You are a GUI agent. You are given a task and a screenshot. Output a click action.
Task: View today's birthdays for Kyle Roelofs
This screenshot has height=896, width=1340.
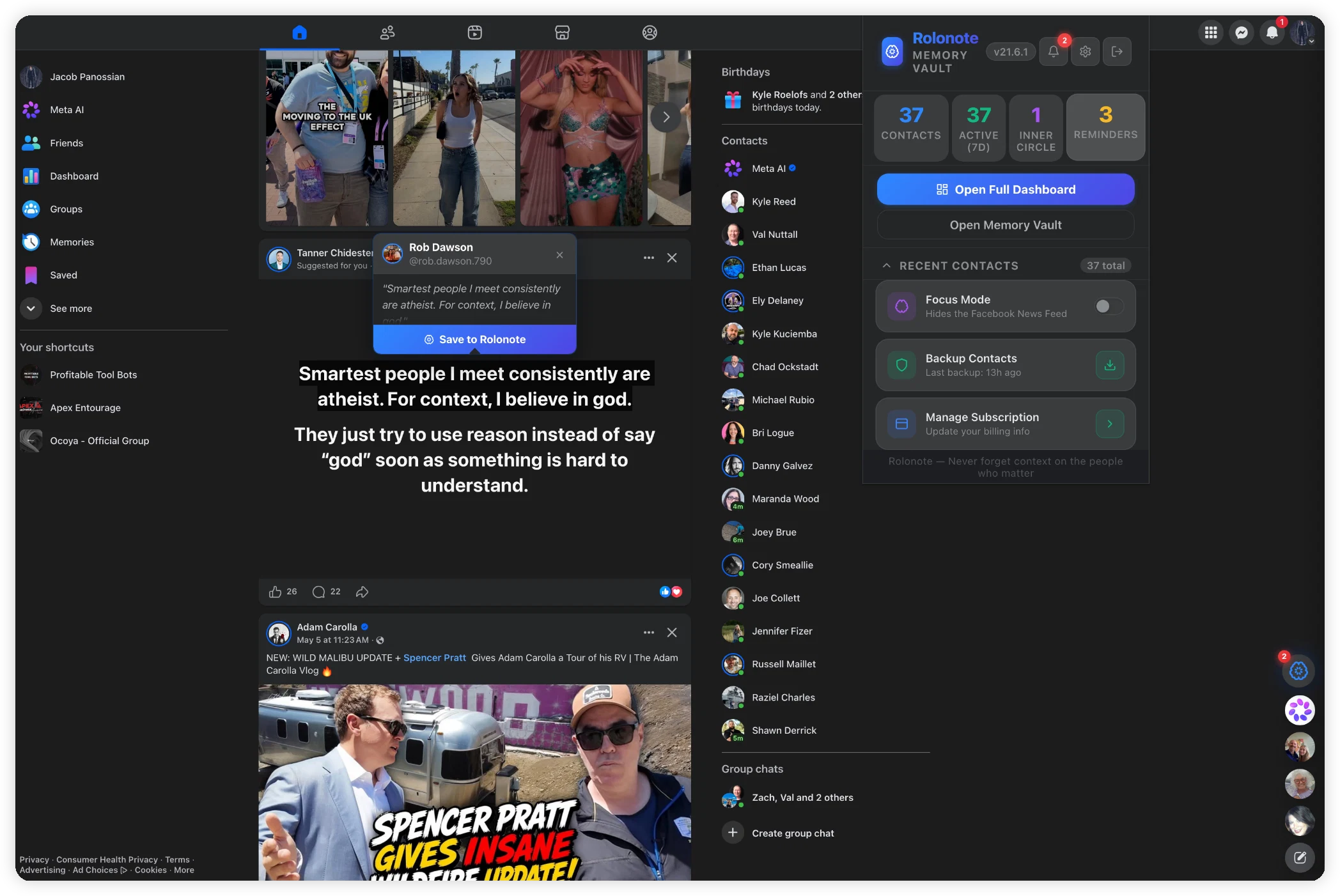793,101
